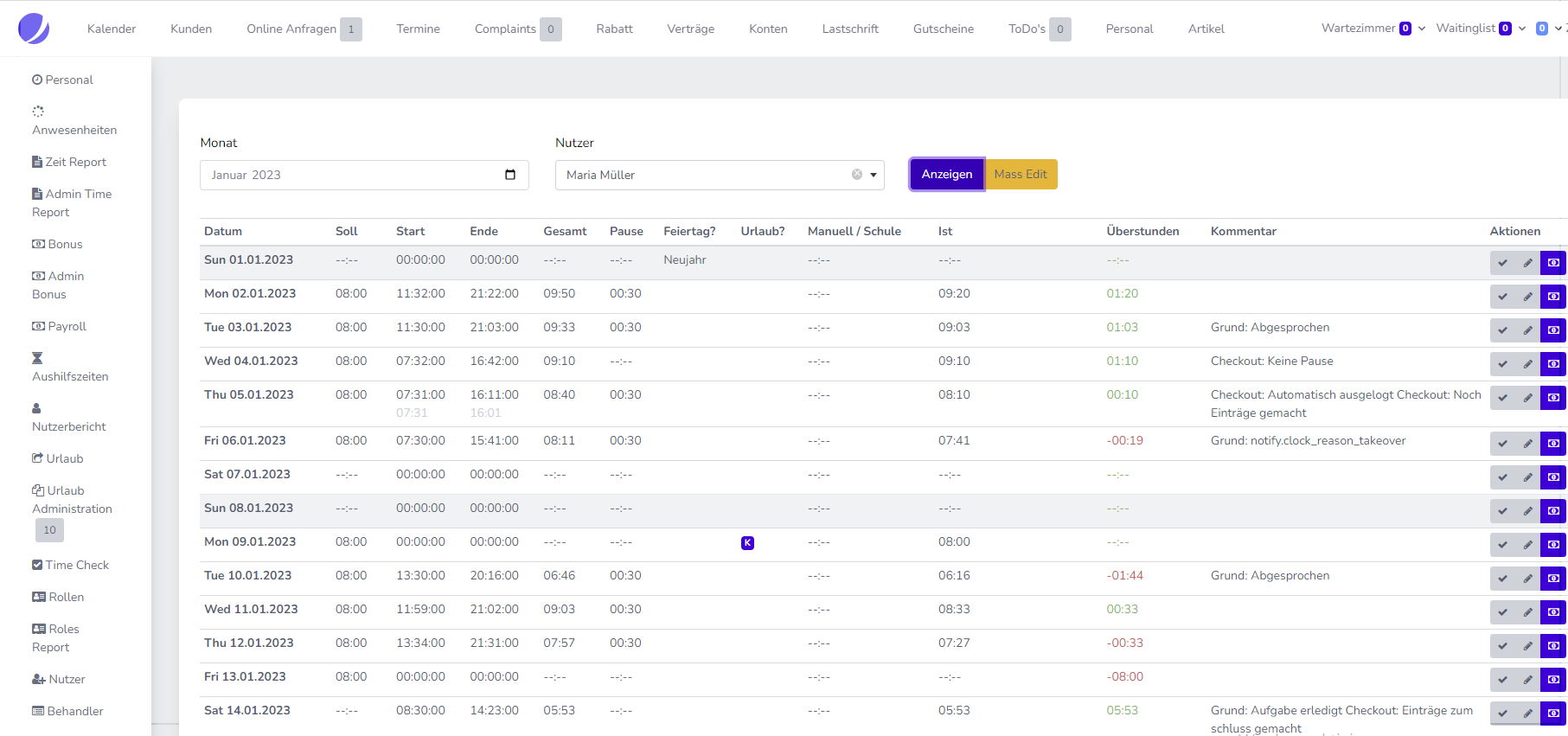This screenshot has height=736, width=1568.
Task: Open the Kalender menu
Action: [x=112, y=29]
